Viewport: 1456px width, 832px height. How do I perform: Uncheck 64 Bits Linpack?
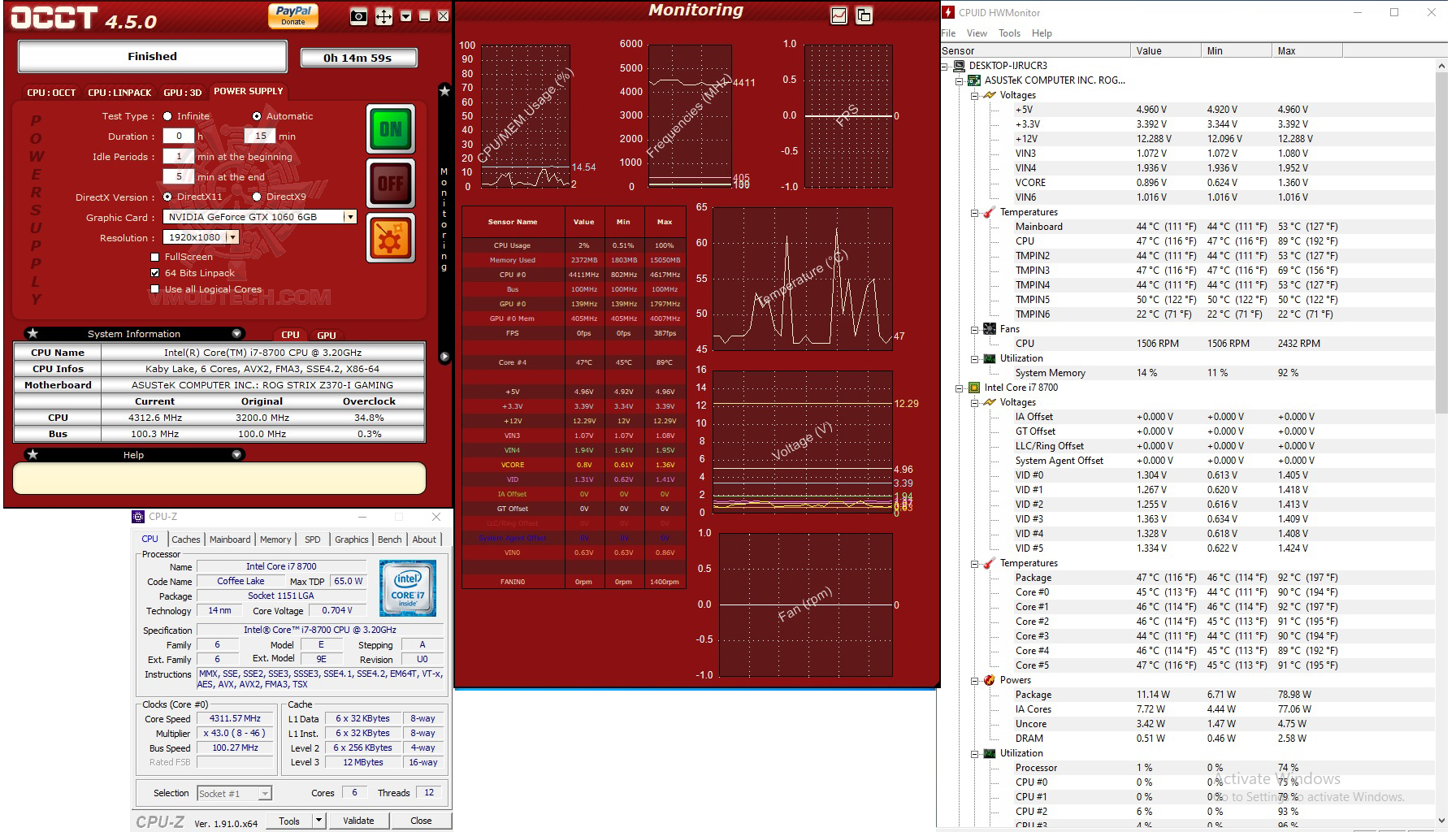154,273
